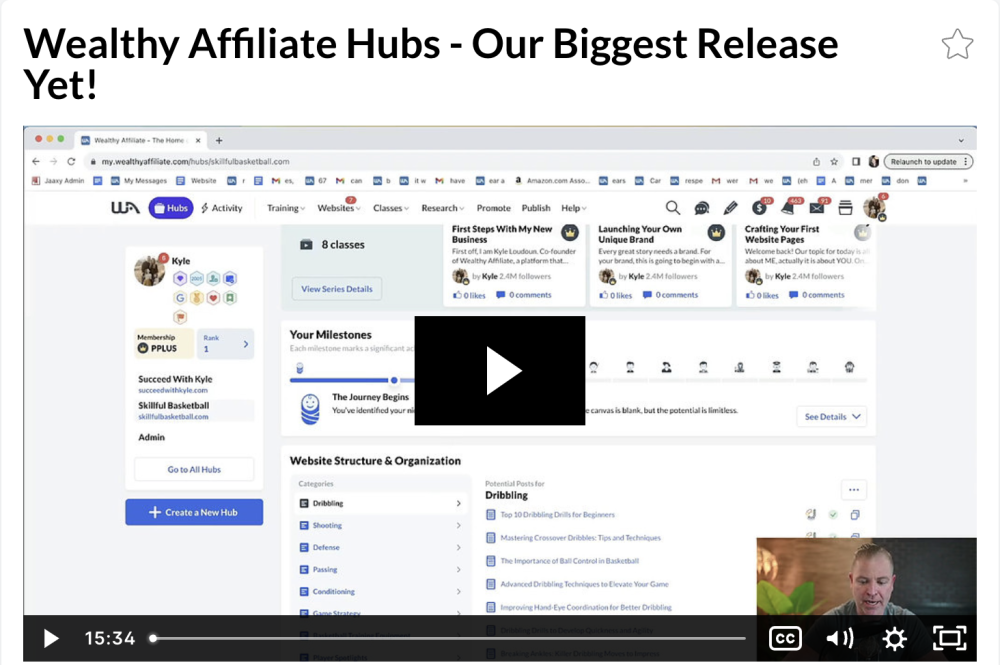Open the Top 10 Dribbling Drills for Beginners post
Viewport: 1000px width, 665px height.
tap(557, 515)
